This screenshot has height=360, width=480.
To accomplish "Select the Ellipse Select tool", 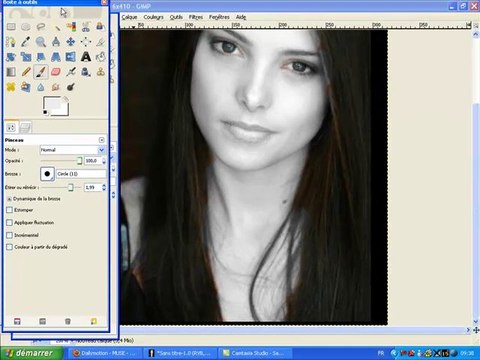I will [26, 27].
